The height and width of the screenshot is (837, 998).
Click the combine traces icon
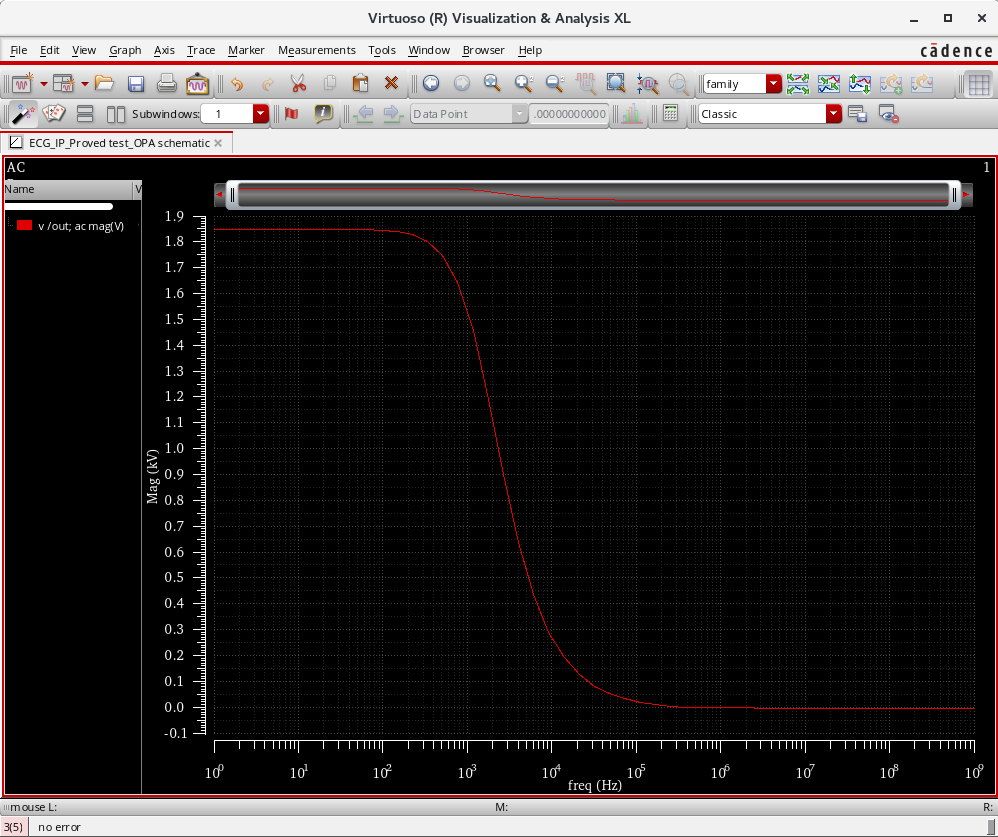pos(829,83)
